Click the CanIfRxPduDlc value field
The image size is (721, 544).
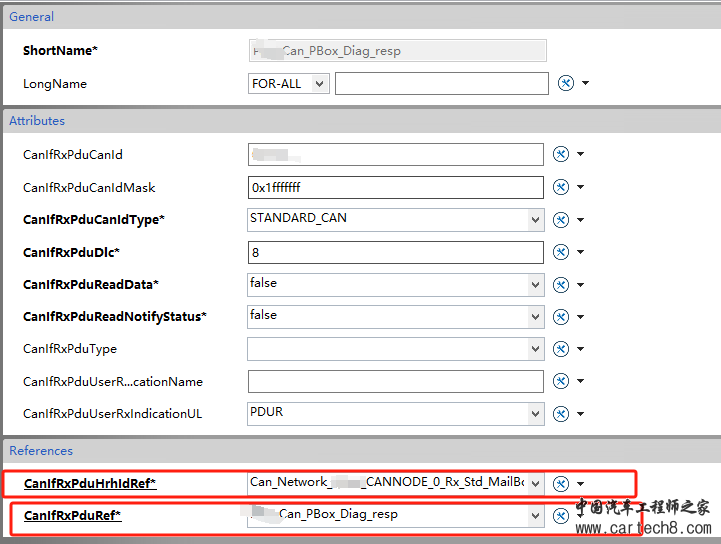click(x=395, y=252)
